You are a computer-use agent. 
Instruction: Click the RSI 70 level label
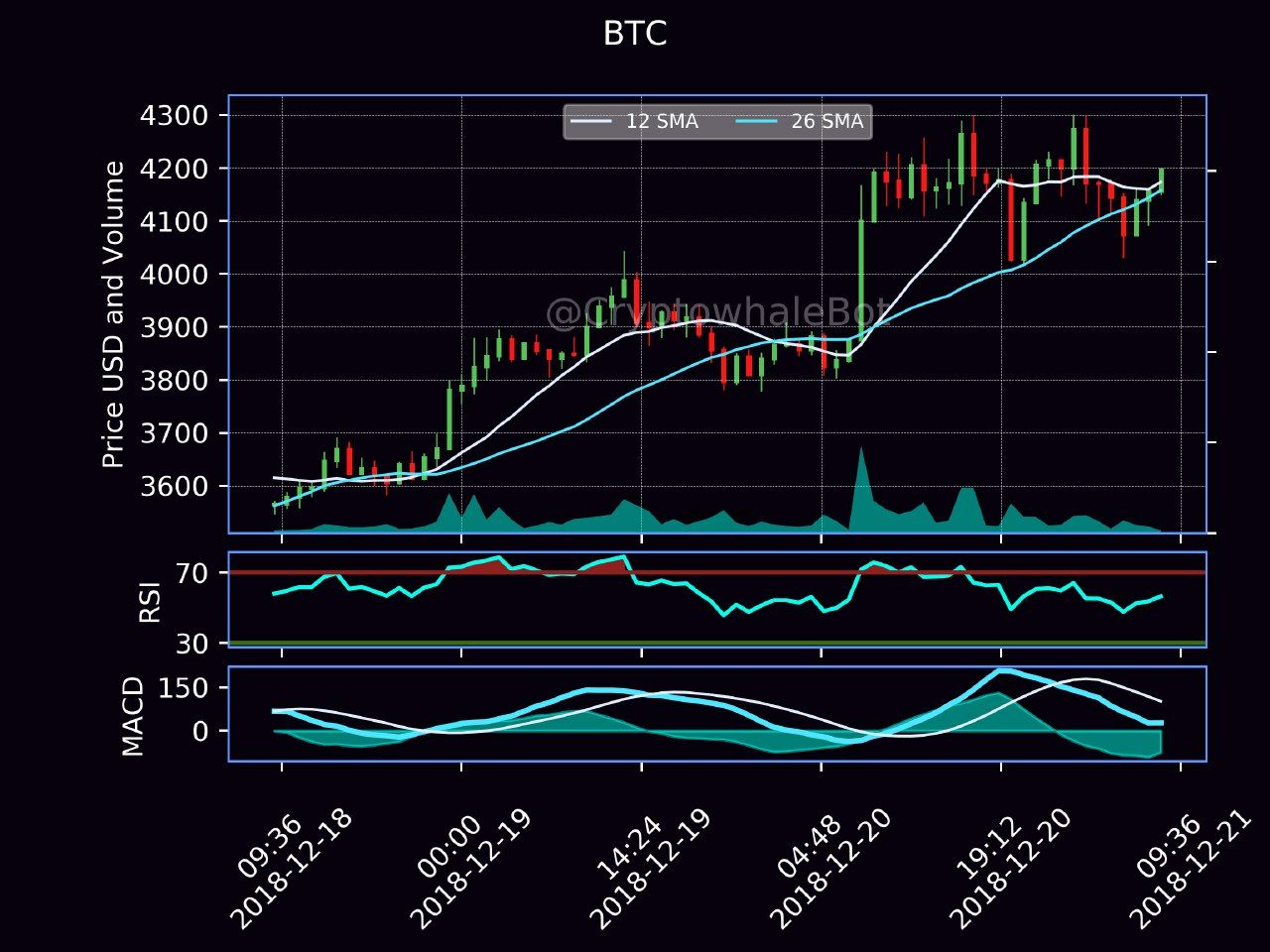pos(192,573)
